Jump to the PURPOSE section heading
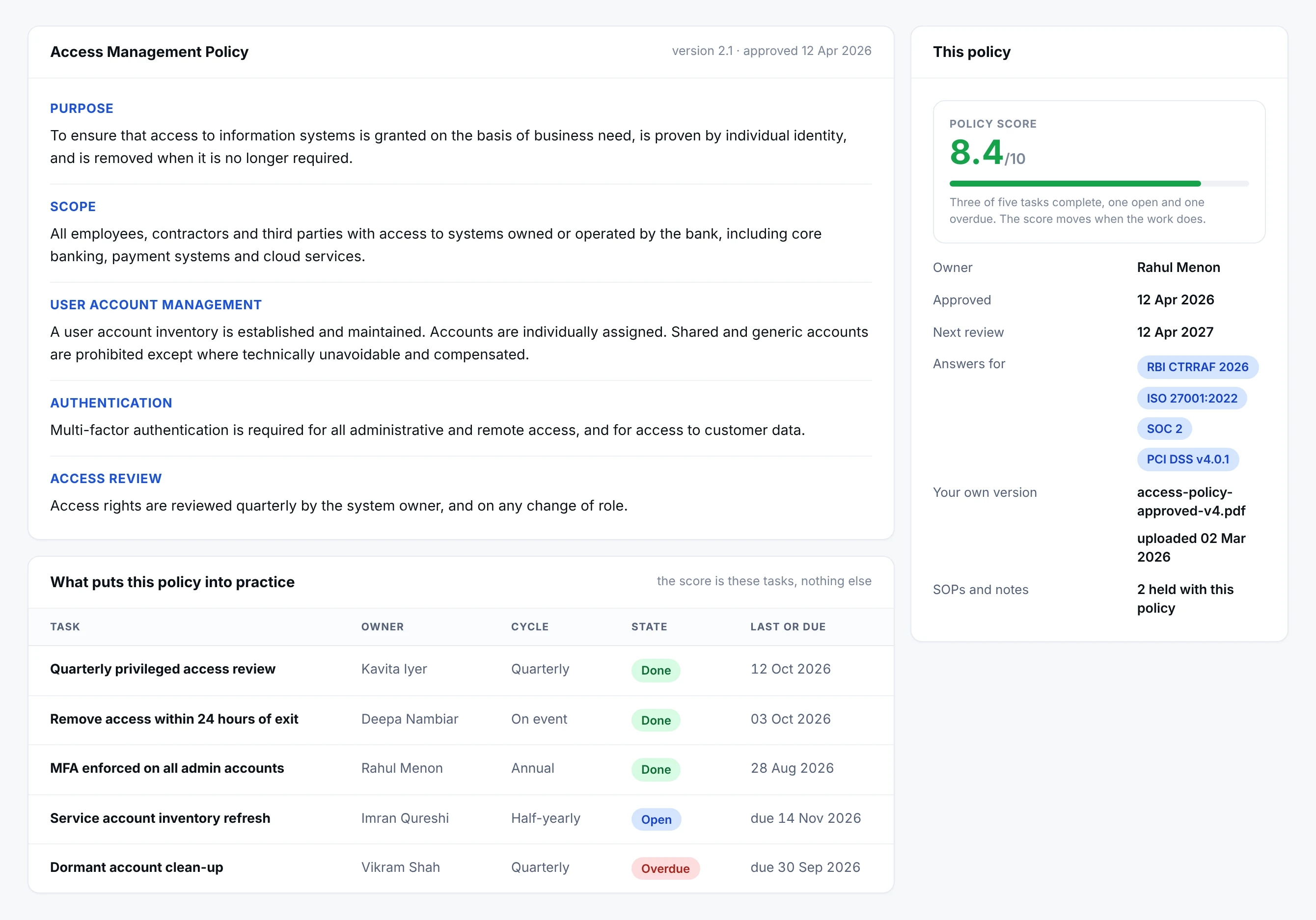Viewport: 1316px width, 920px height. coord(82,108)
